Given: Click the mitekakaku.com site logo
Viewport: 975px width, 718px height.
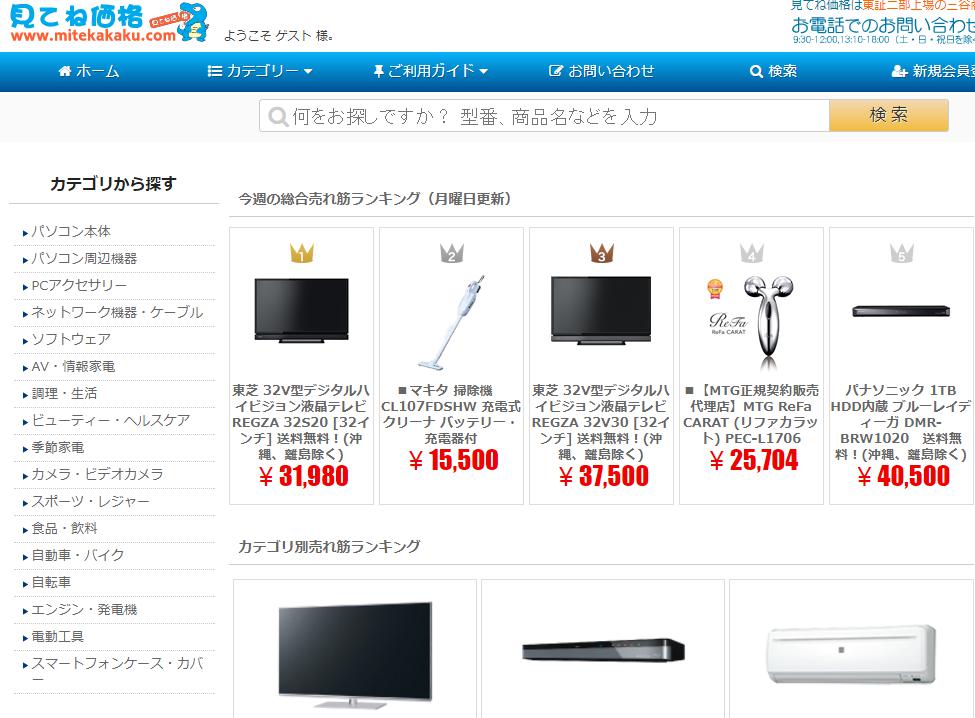Looking at the screenshot, I should tap(109, 23).
